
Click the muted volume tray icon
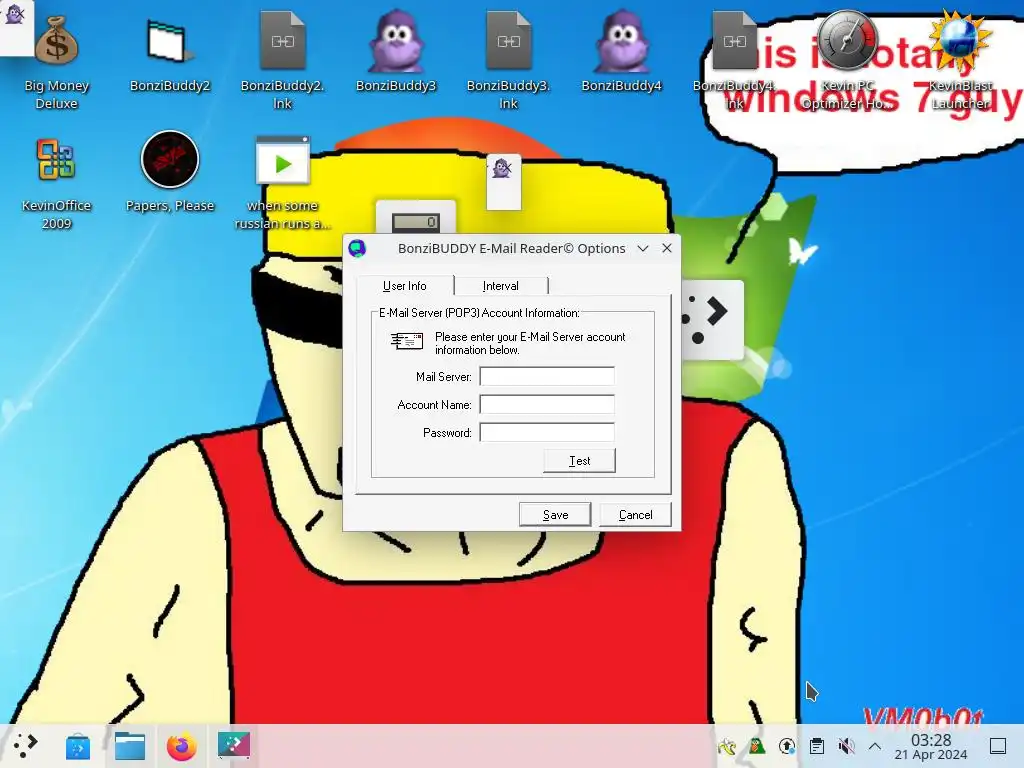846,746
